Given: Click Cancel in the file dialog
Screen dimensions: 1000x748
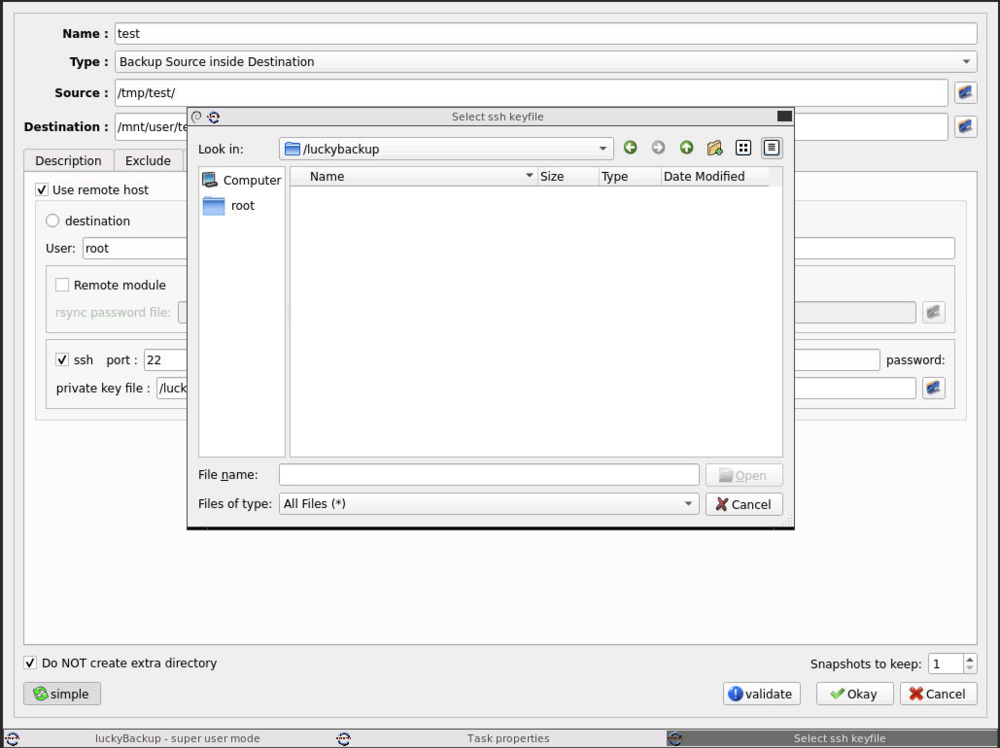Looking at the screenshot, I should pos(744,504).
